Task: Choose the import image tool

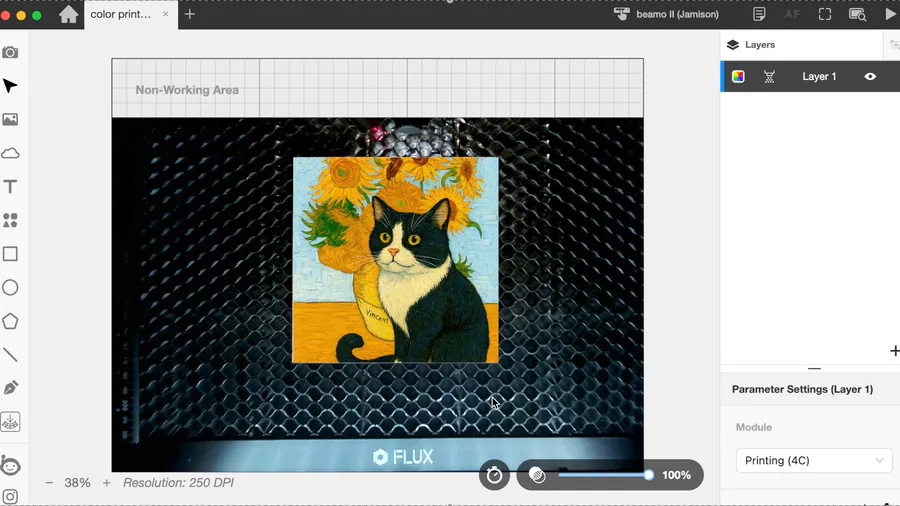Action: [x=10, y=119]
